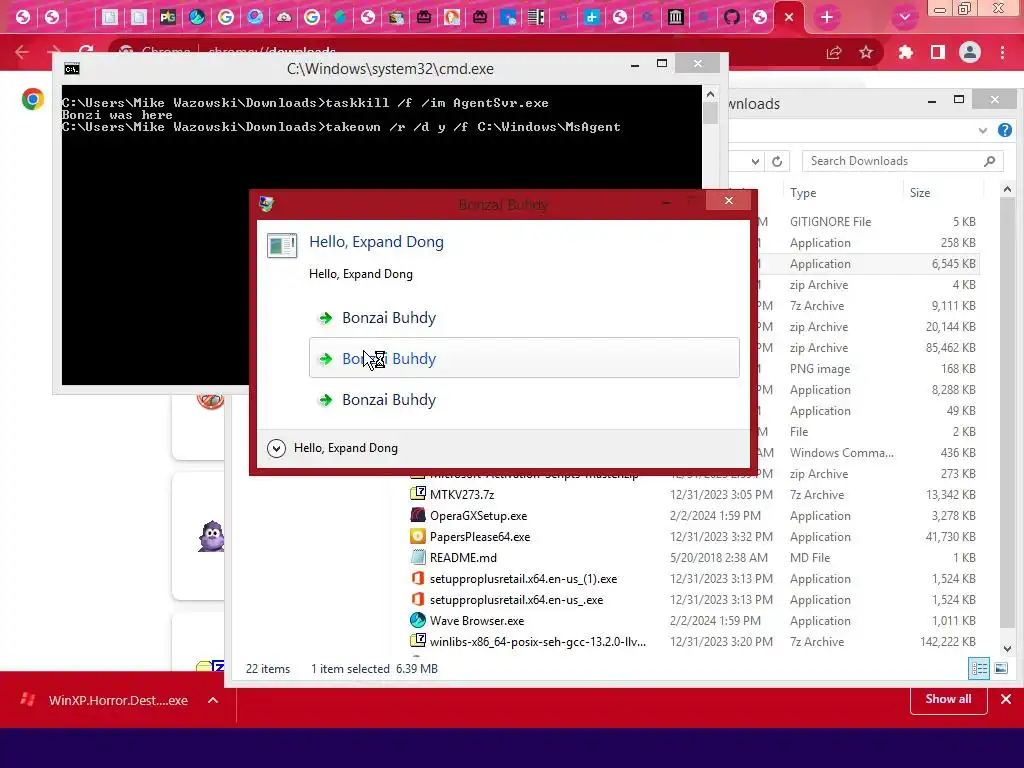
Task: Click the cmd.exe window system icon
Action: coord(72,69)
